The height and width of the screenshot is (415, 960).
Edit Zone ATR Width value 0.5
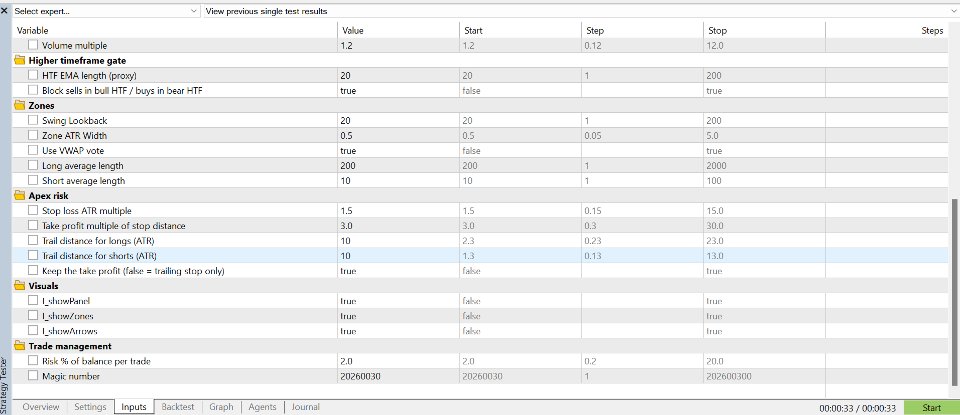coord(398,136)
